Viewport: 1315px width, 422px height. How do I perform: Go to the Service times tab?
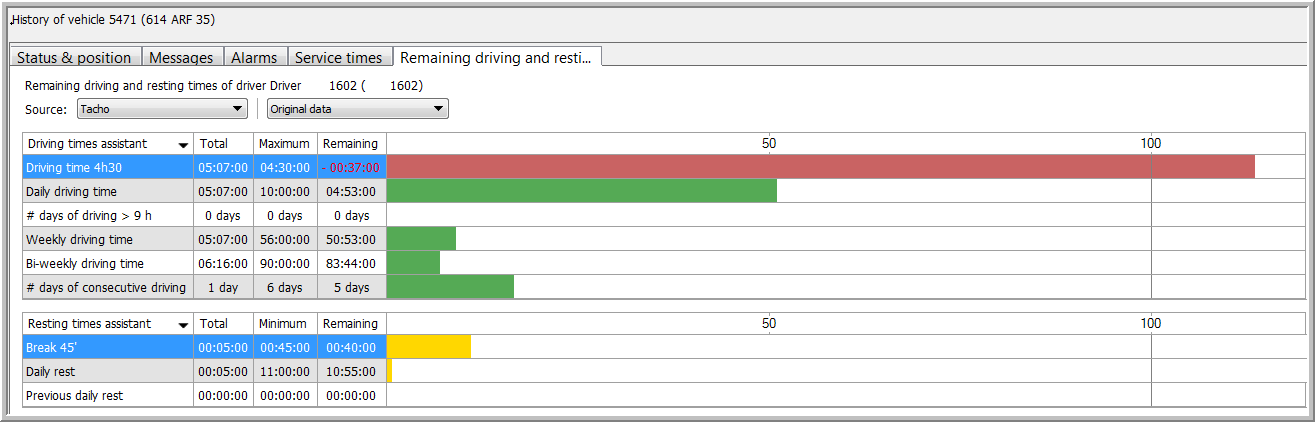tap(340, 58)
